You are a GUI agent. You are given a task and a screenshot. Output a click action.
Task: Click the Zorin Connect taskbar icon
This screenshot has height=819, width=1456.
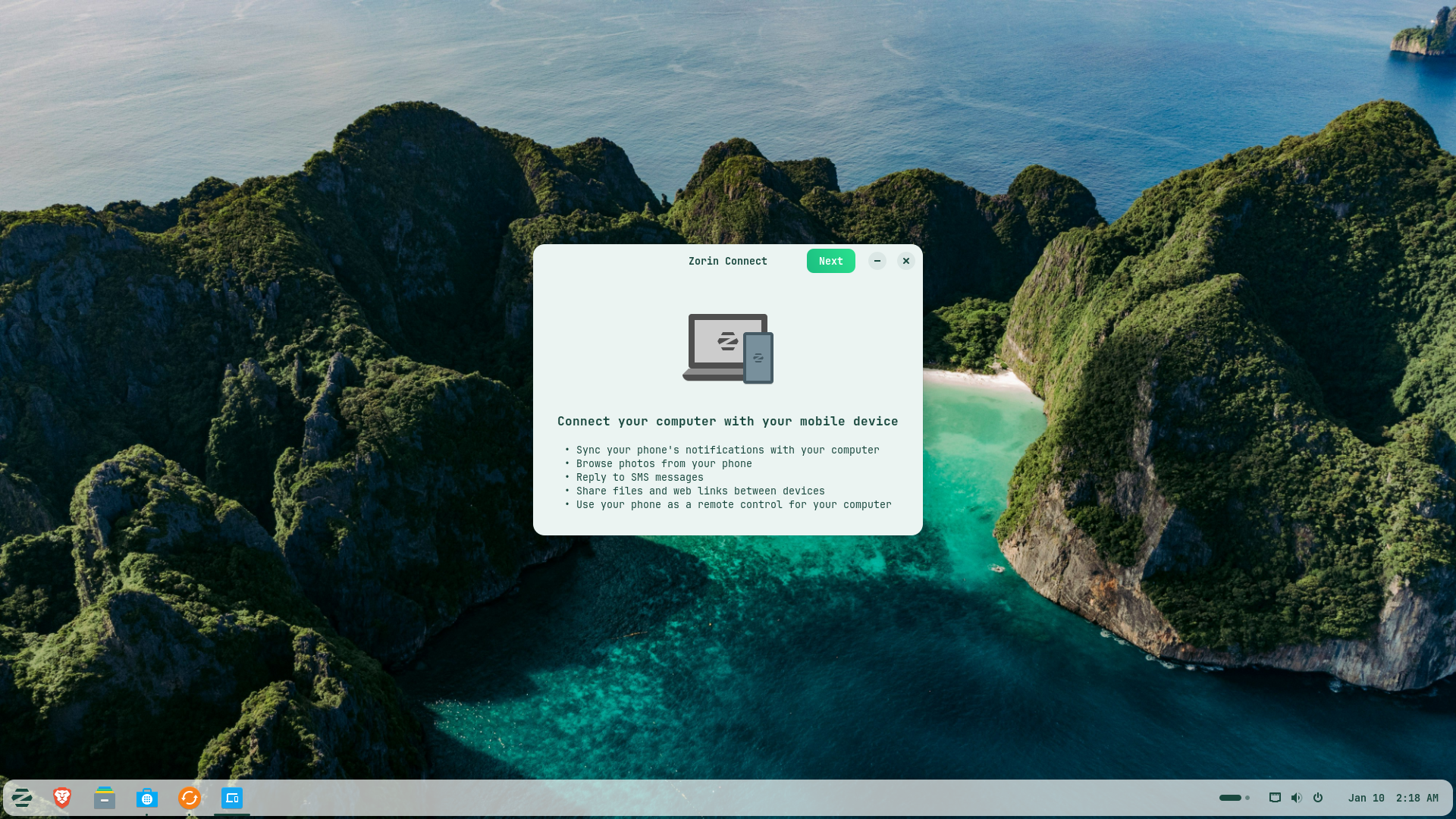(232, 798)
